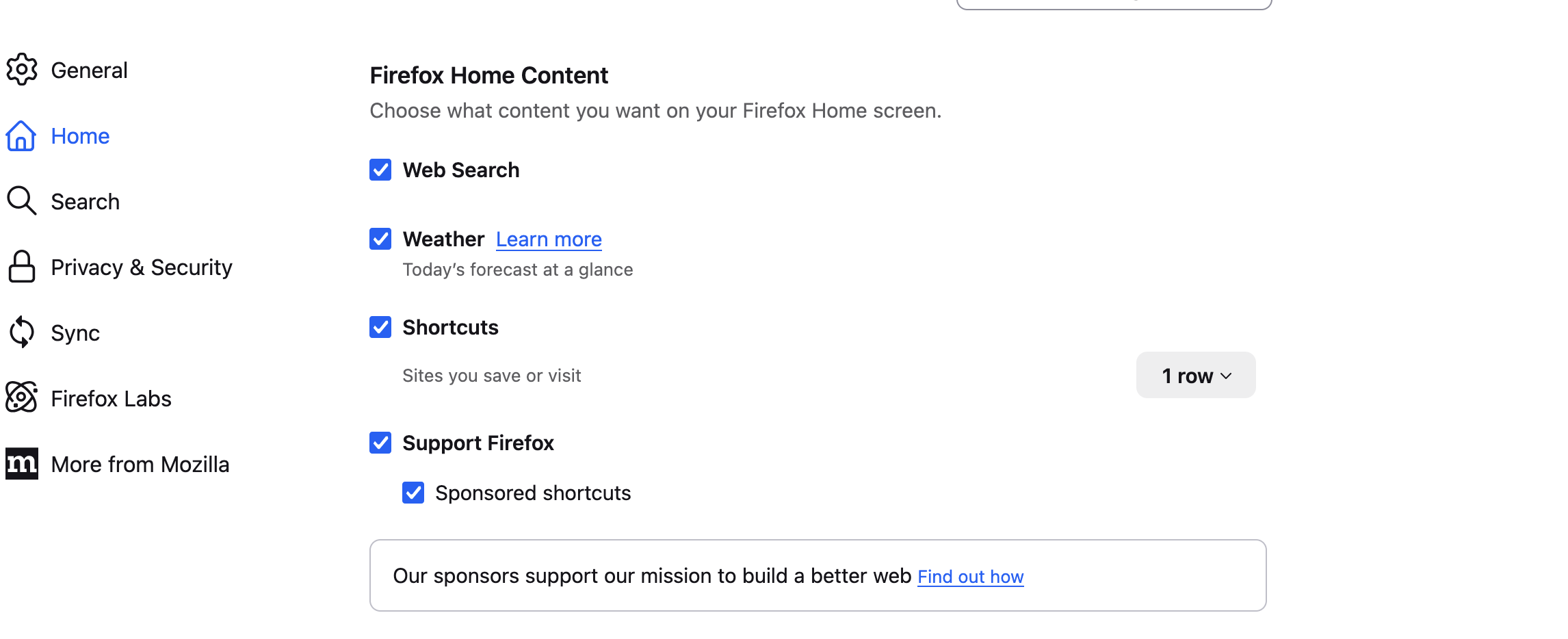Click the Home house icon
Image resolution: width=1568 pixels, height=639 pixels.
(21, 135)
